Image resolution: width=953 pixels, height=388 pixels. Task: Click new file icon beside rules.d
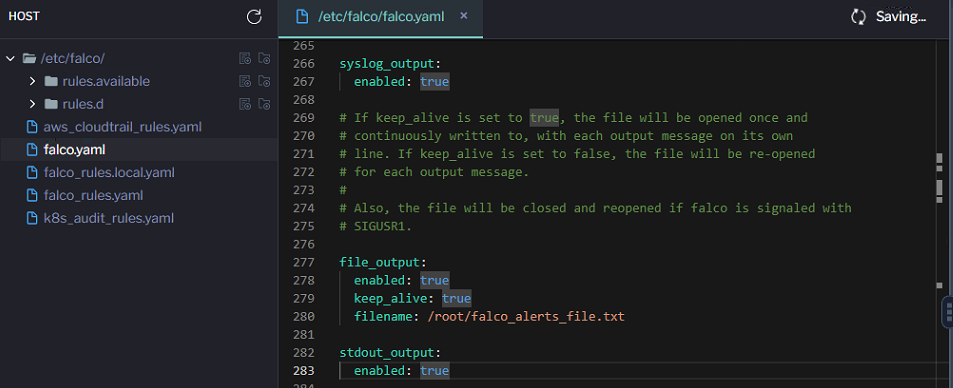(x=245, y=104)
